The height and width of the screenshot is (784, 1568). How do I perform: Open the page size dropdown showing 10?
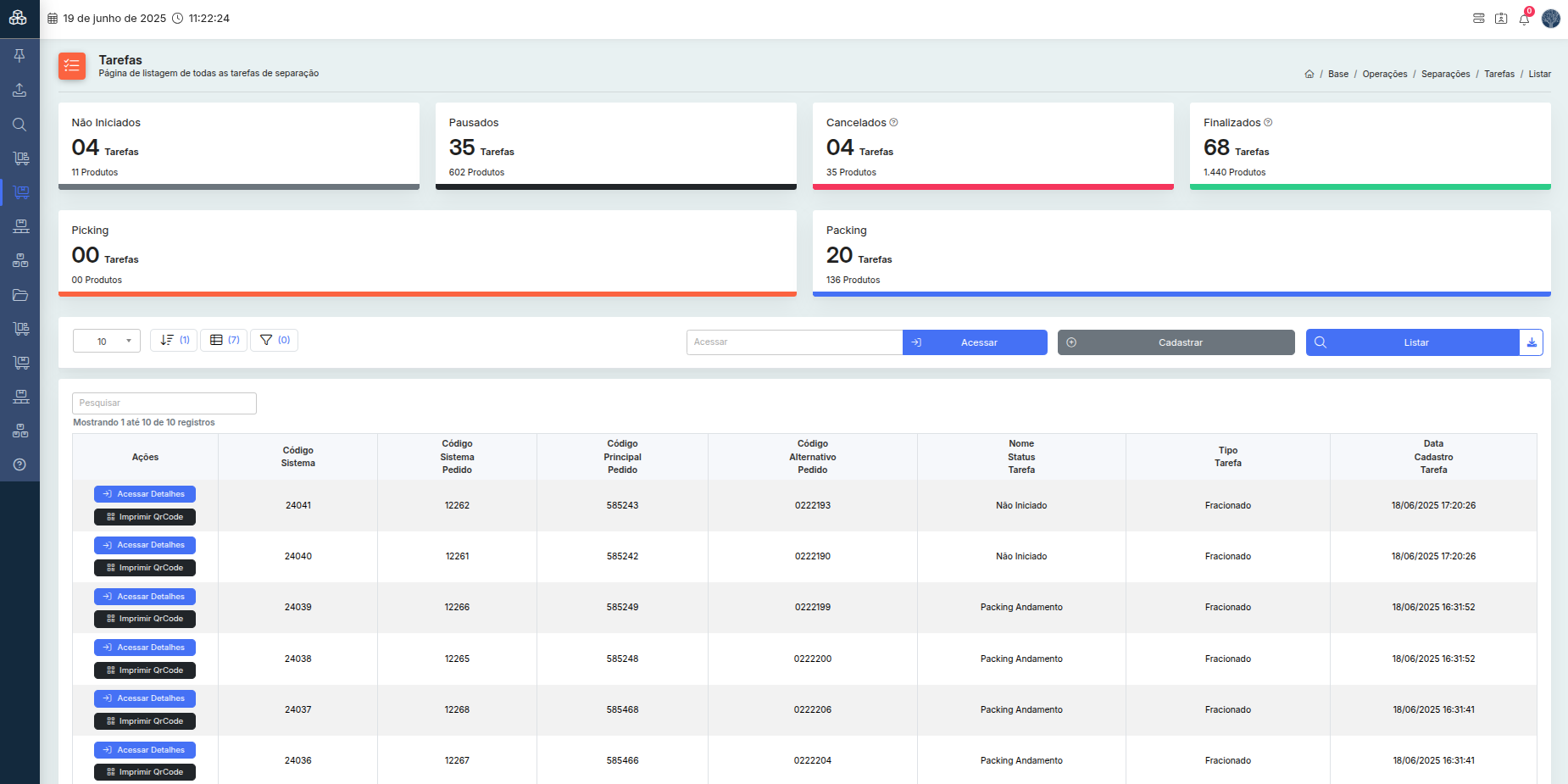(x=107, y=341)
